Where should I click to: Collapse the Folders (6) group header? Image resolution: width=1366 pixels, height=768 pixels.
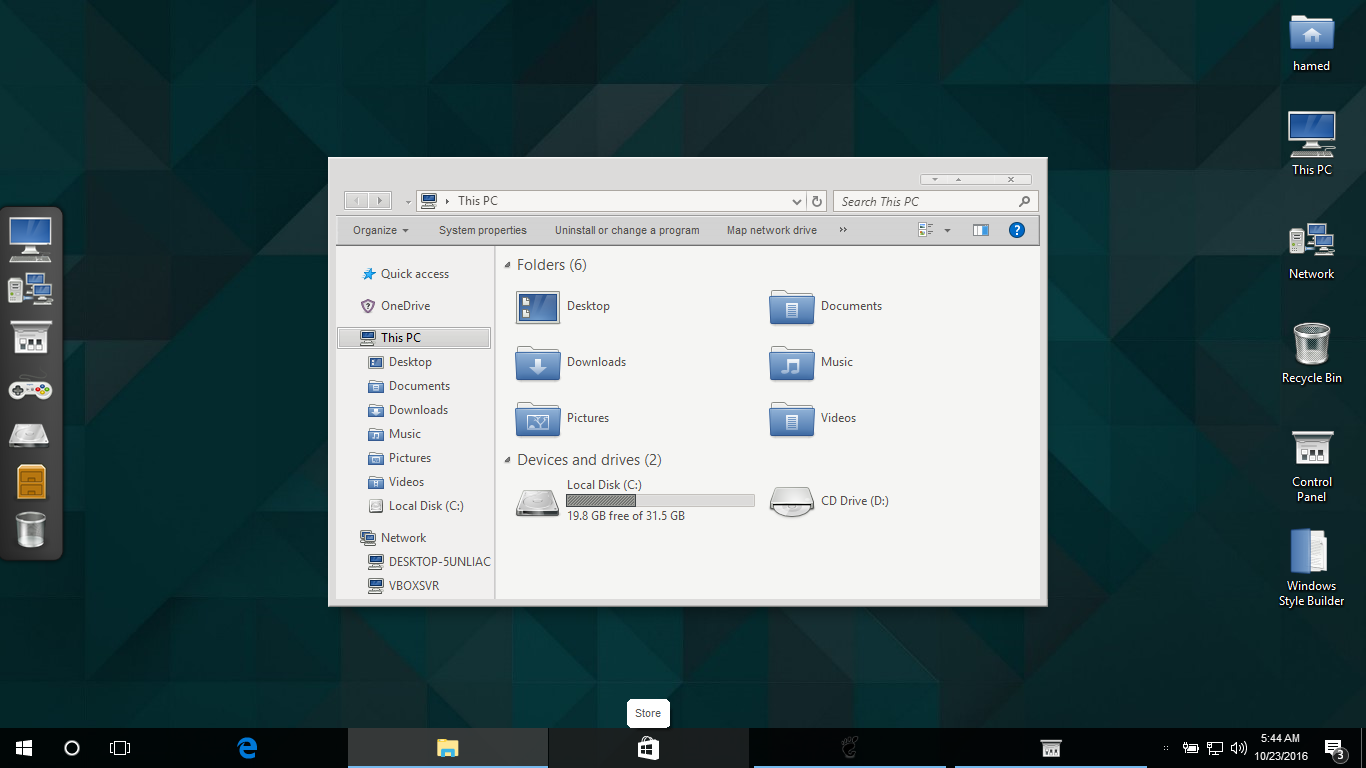point(508,265)
